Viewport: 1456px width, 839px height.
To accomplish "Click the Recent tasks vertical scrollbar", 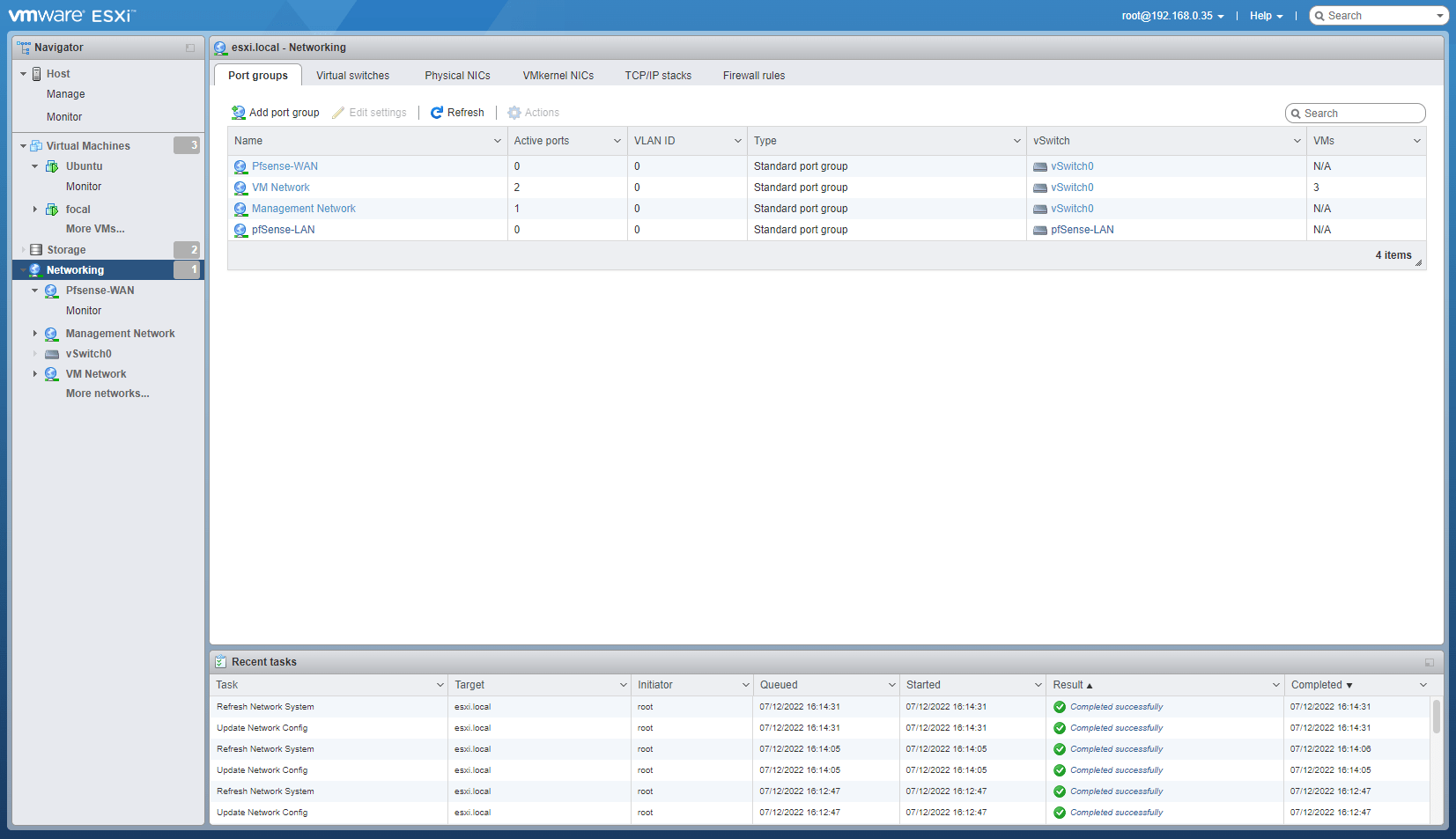I will point(1437,717).
